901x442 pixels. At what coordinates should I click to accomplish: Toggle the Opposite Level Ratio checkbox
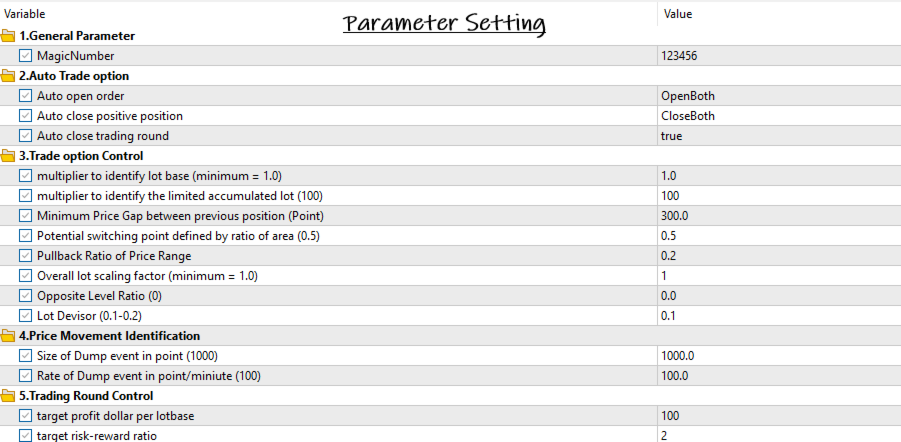pyautogui.click(x=25, y=295)
